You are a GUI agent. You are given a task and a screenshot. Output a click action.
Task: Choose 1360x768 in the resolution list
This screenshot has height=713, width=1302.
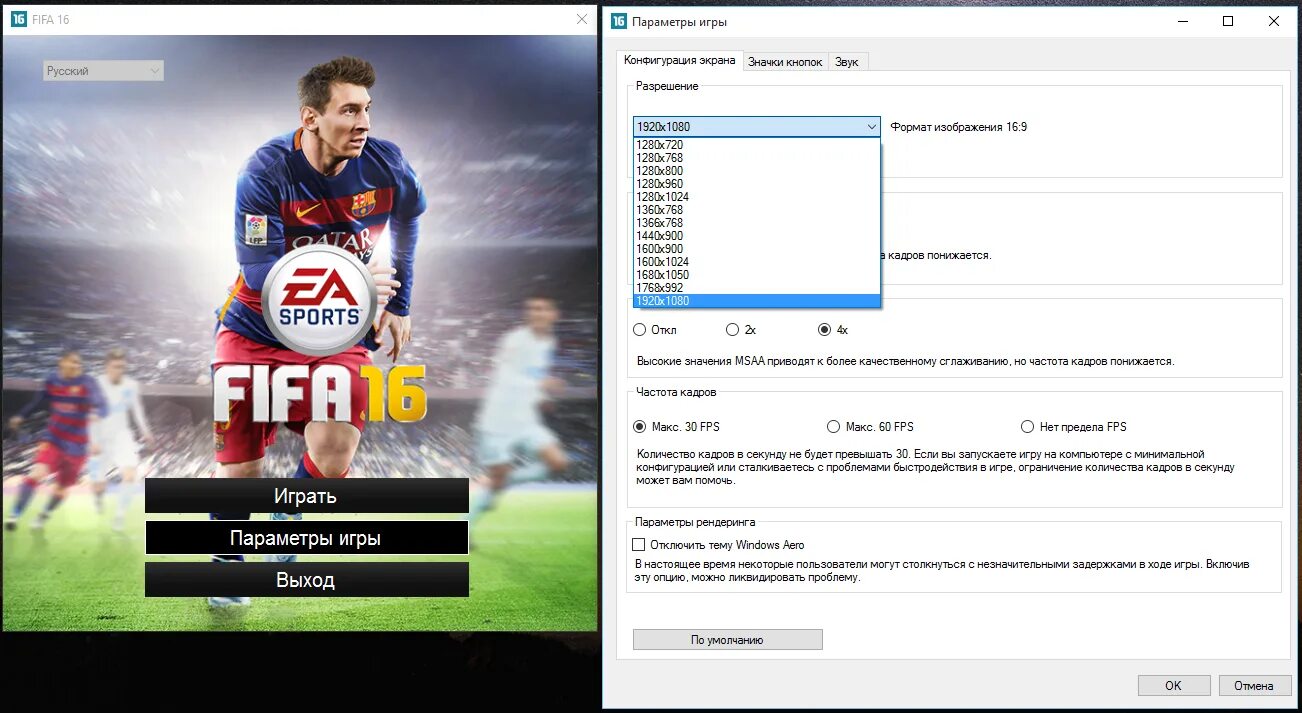[x=757, y=210]
